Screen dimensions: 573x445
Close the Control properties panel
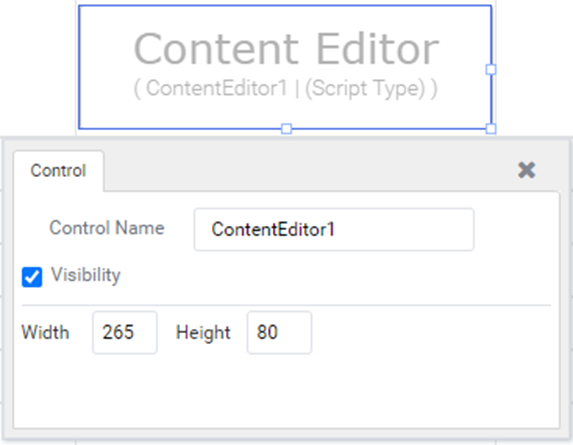coord(527,170)
